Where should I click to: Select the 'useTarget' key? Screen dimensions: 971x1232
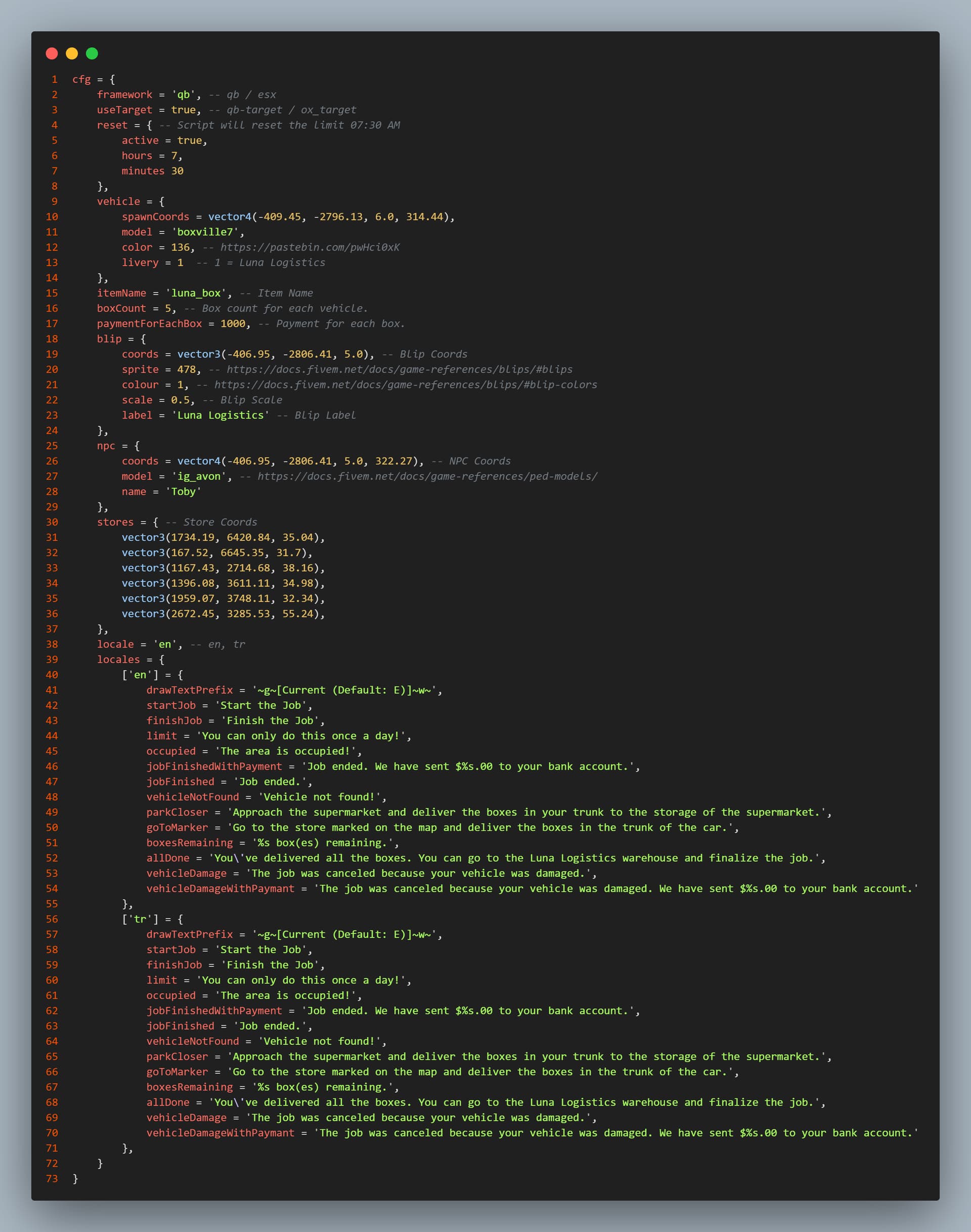pos(124,110)
